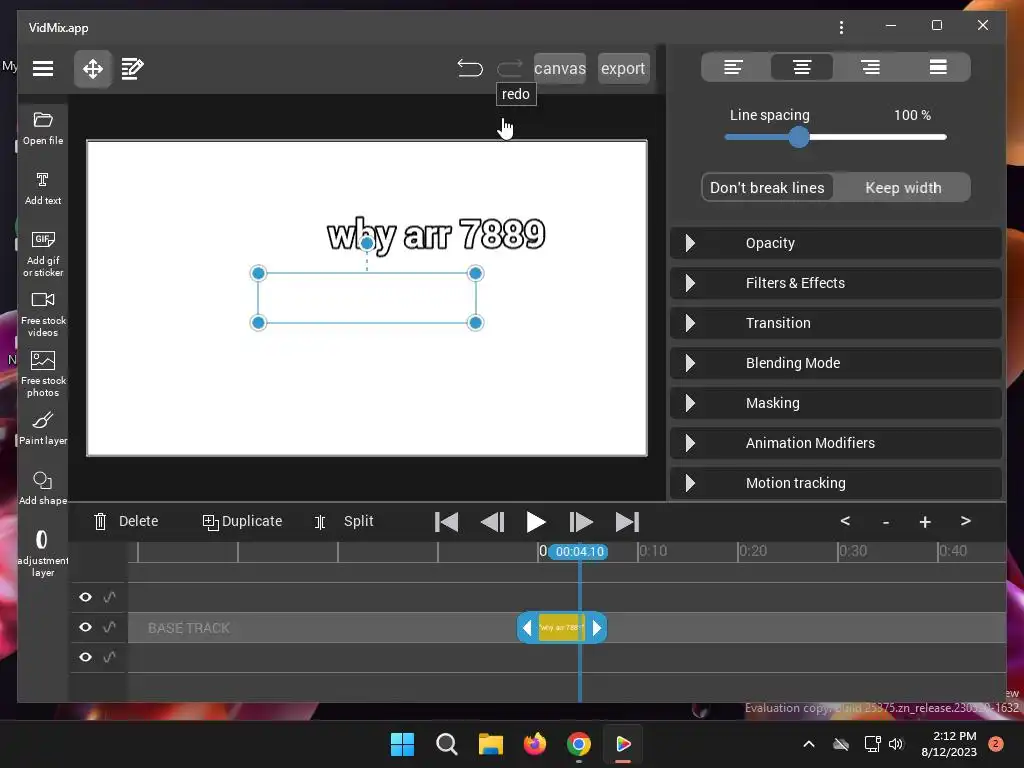This screenshot has width=1024, height=768.
Task: Select the yellow text clip on timeline
Action: [562, 628]
